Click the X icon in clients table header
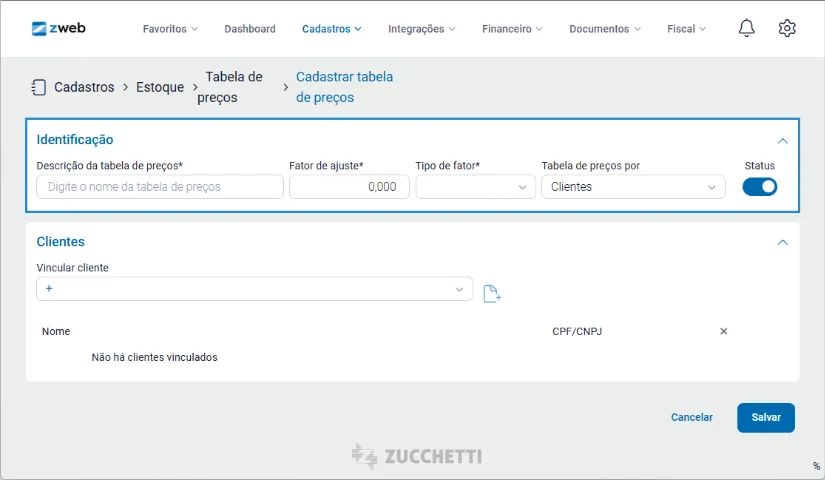Screen dimensions: 825x480 [723, 331]
